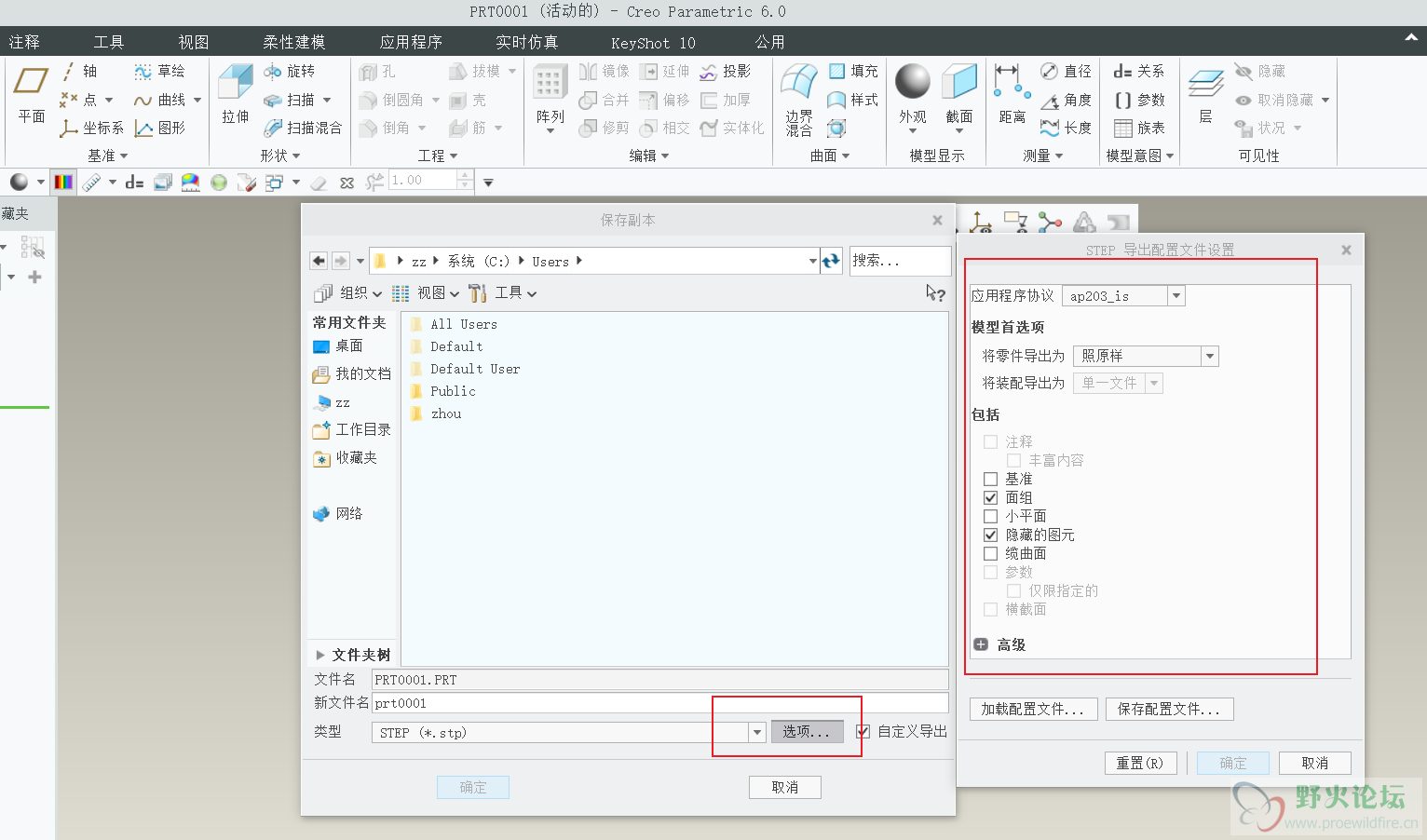This screenshot has width=1427, height=840.
Task: Uncheck 隐藏的图元 option
Action: 990,535
